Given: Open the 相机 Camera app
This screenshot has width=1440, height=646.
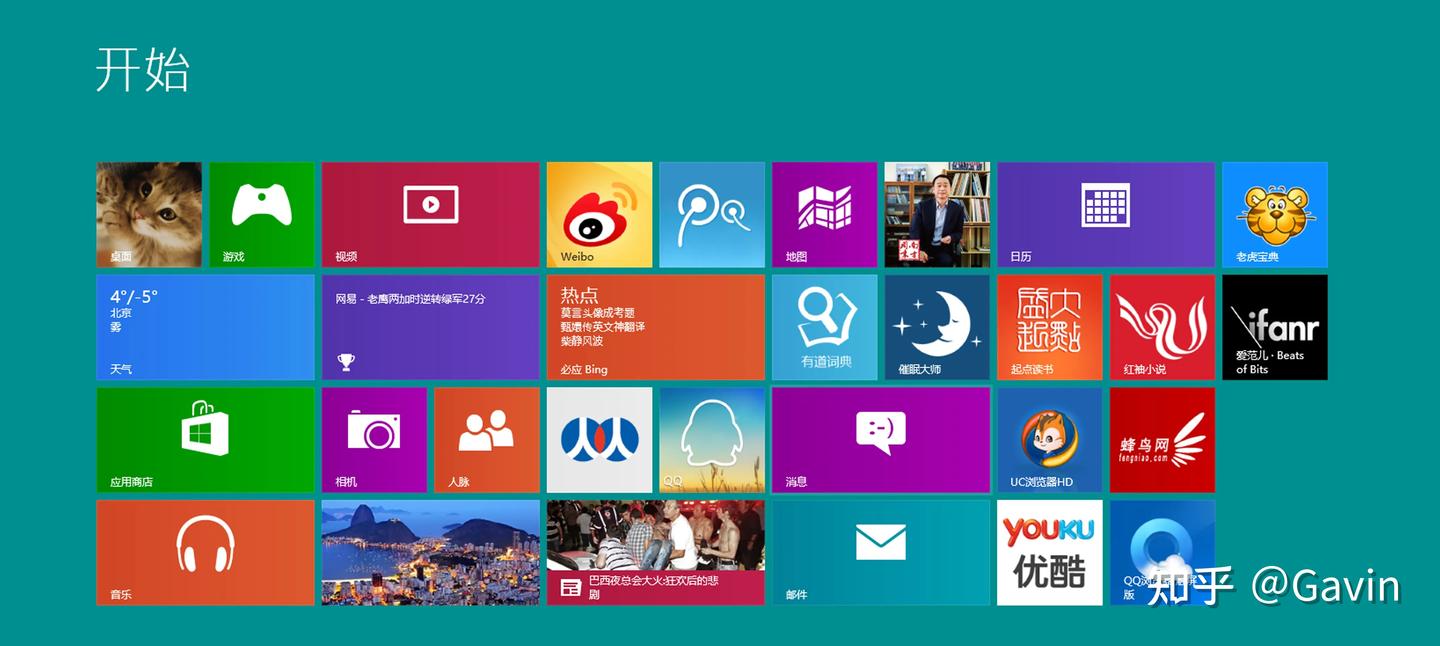Looking at the screenshot, I should (374, 440).
